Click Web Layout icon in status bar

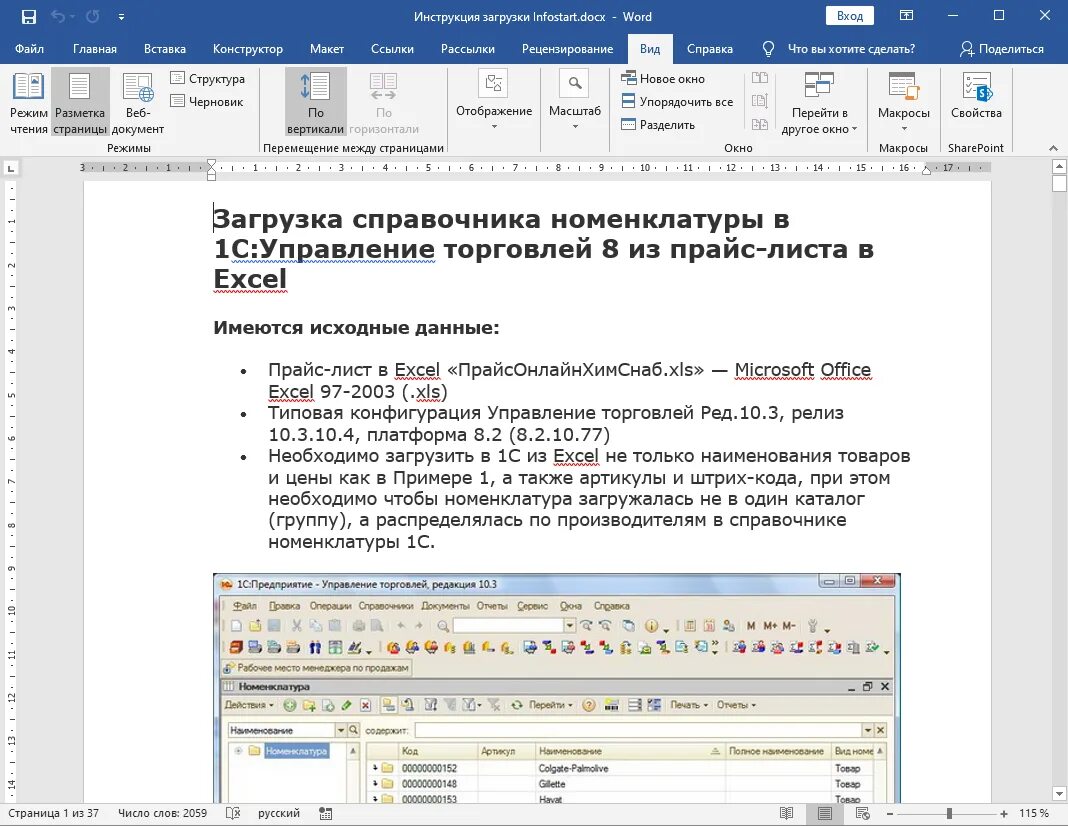[862, 813]
